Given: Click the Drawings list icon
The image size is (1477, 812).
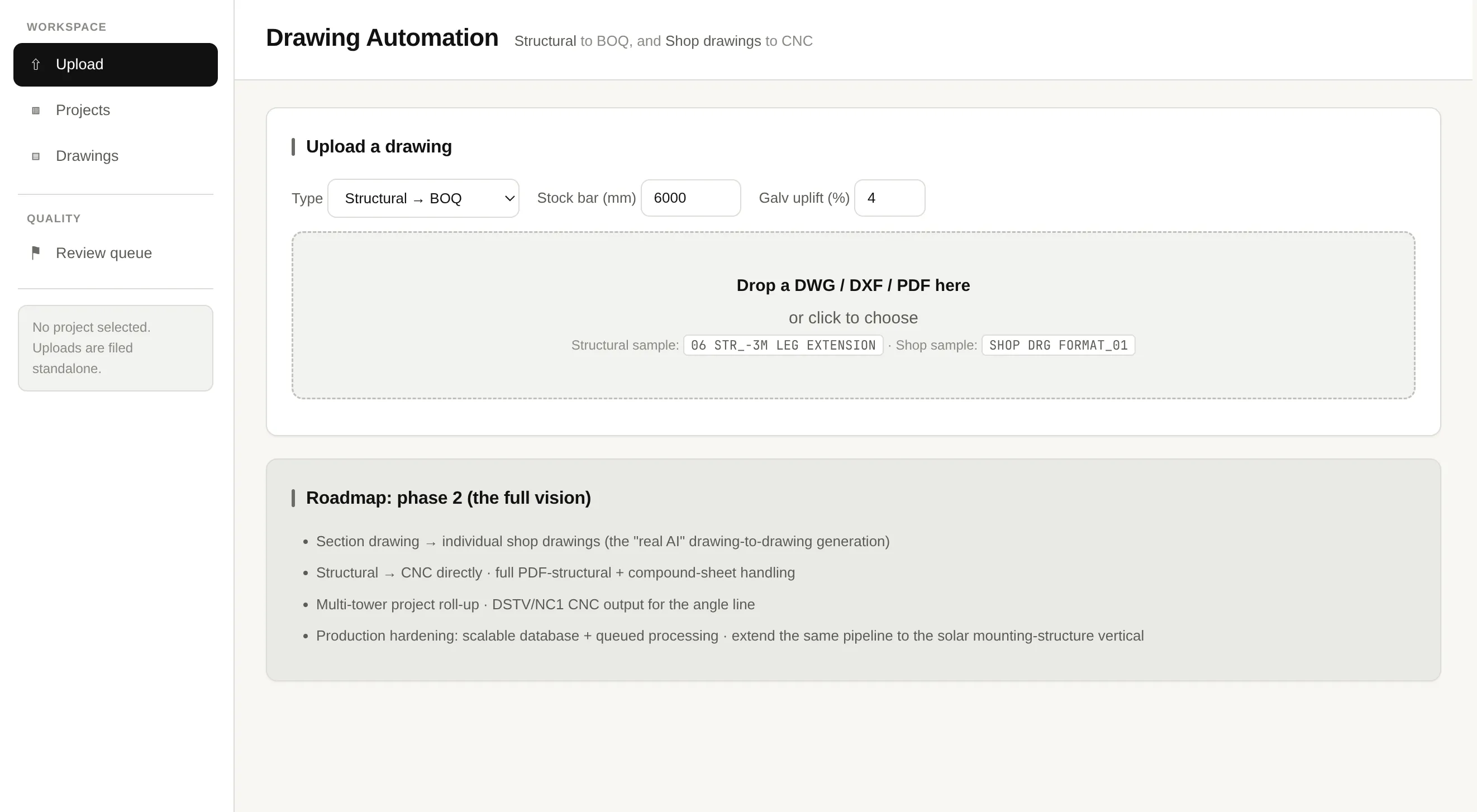Looking at the screenshot, I should (x=36, y=156).
